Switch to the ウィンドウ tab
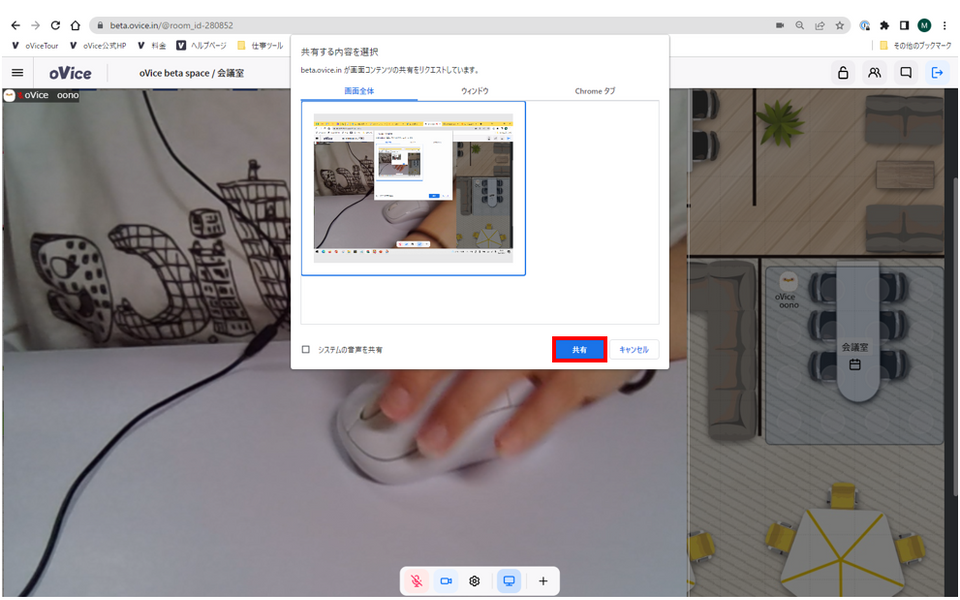 [x=475, y=91]
